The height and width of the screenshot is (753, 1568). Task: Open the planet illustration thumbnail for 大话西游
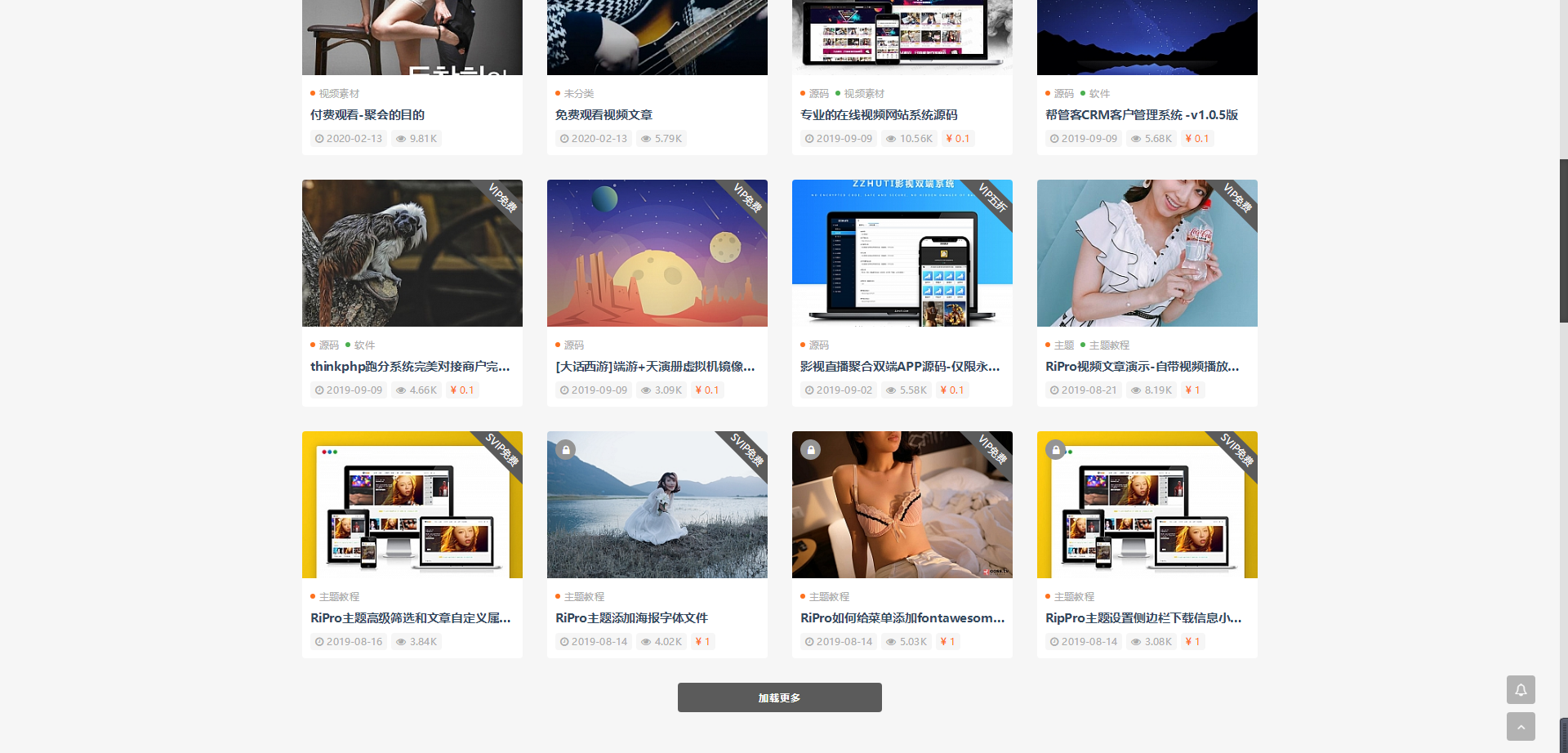[x=657, y=253]
